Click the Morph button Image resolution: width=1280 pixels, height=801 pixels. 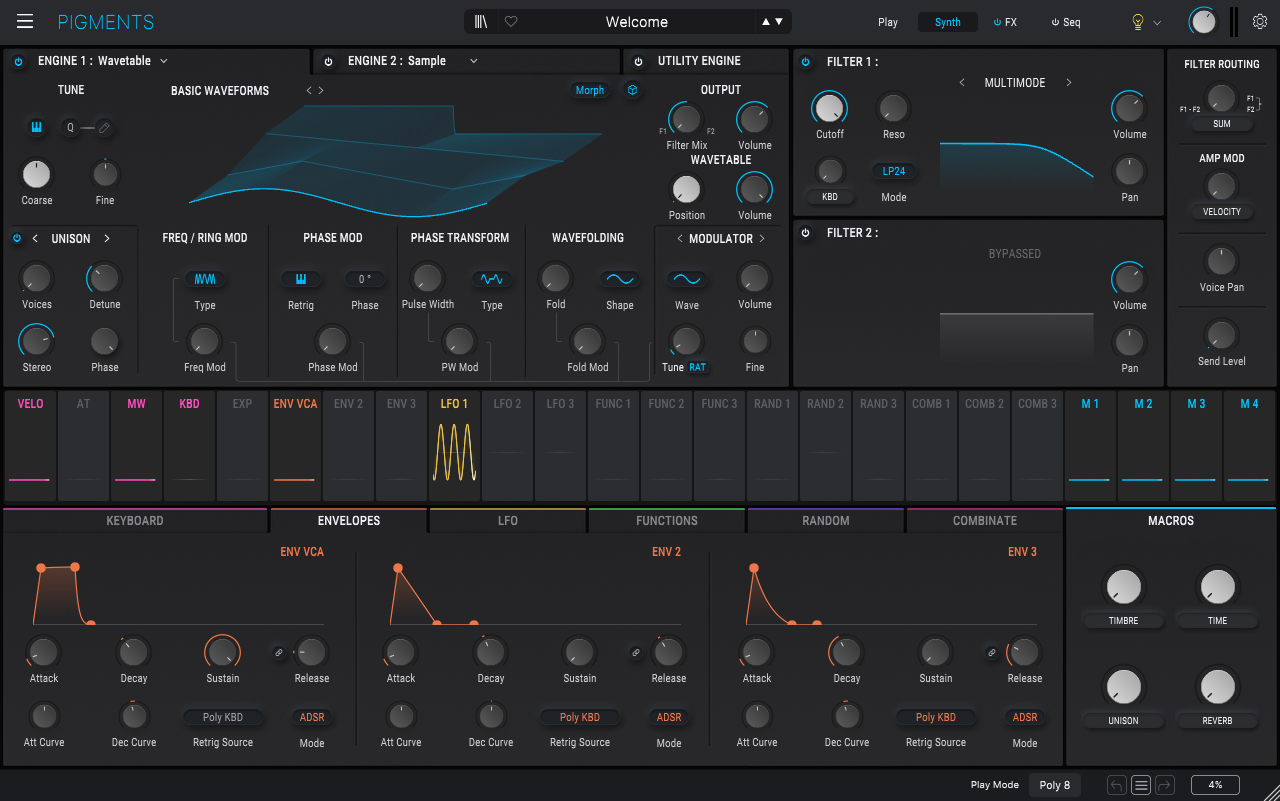[x=589, y=90]
